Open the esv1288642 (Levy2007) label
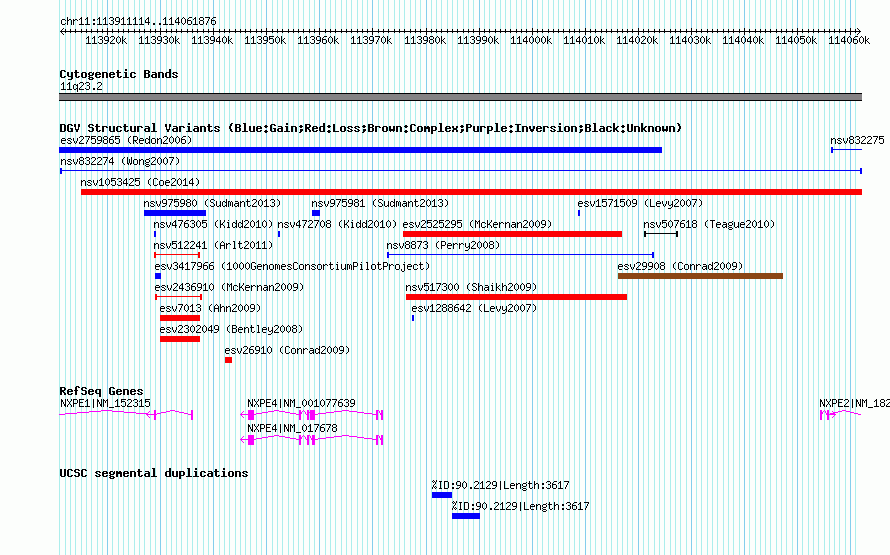This screenshot has height=555, width=890. [474, 308]
